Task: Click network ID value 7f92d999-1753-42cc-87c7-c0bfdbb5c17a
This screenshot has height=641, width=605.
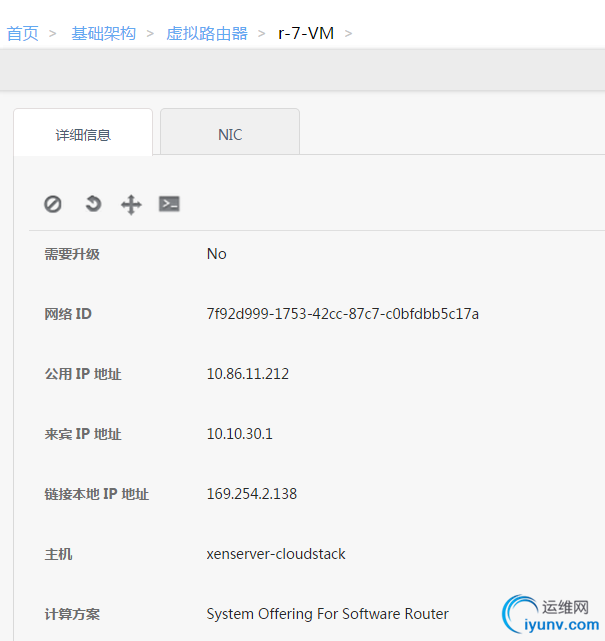Action: coord(343,314)
